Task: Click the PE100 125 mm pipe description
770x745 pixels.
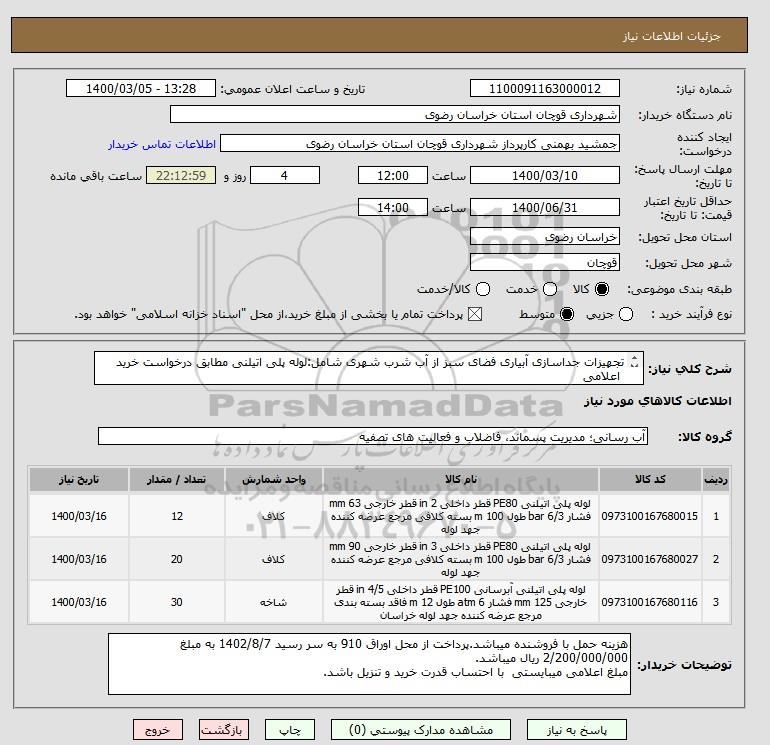Action: pyautogui.click(x=461, y=602)
